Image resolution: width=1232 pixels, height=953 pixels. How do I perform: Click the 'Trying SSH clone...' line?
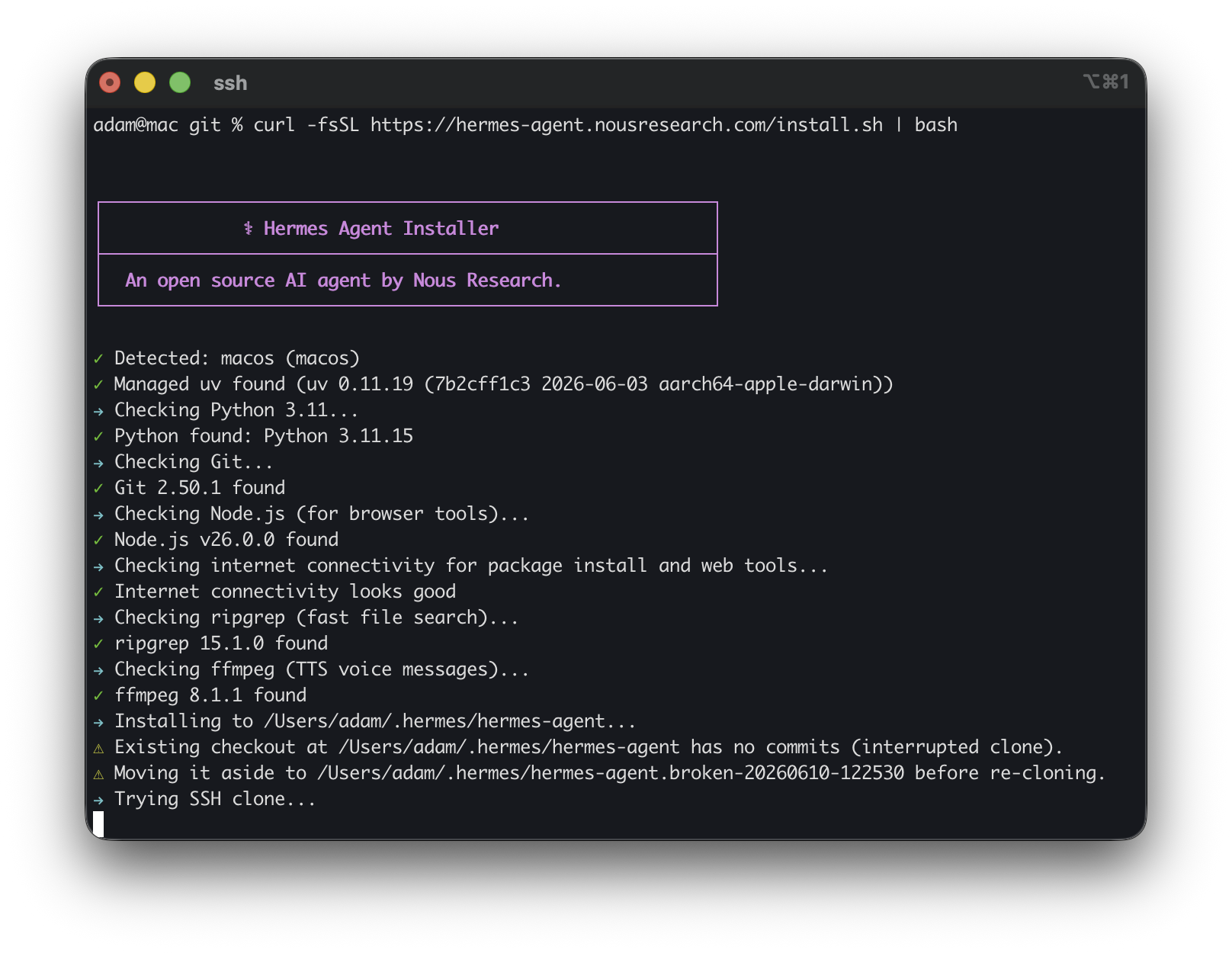[x=215, y=799]
